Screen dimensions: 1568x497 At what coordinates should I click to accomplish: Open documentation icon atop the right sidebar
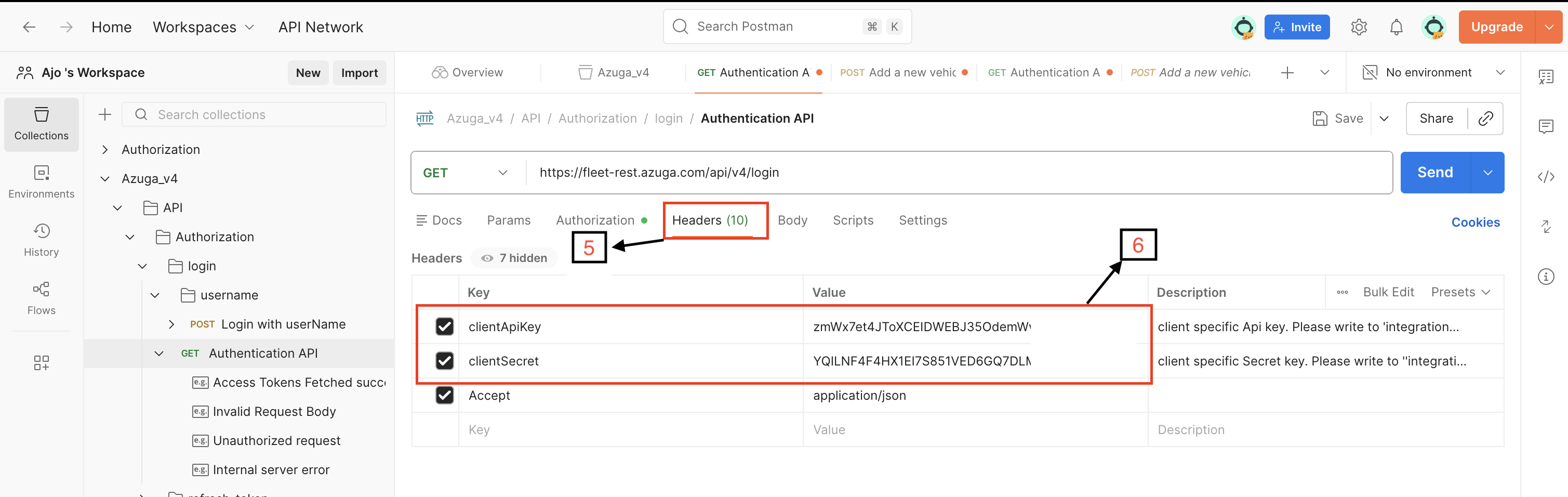click(1546, 77)
